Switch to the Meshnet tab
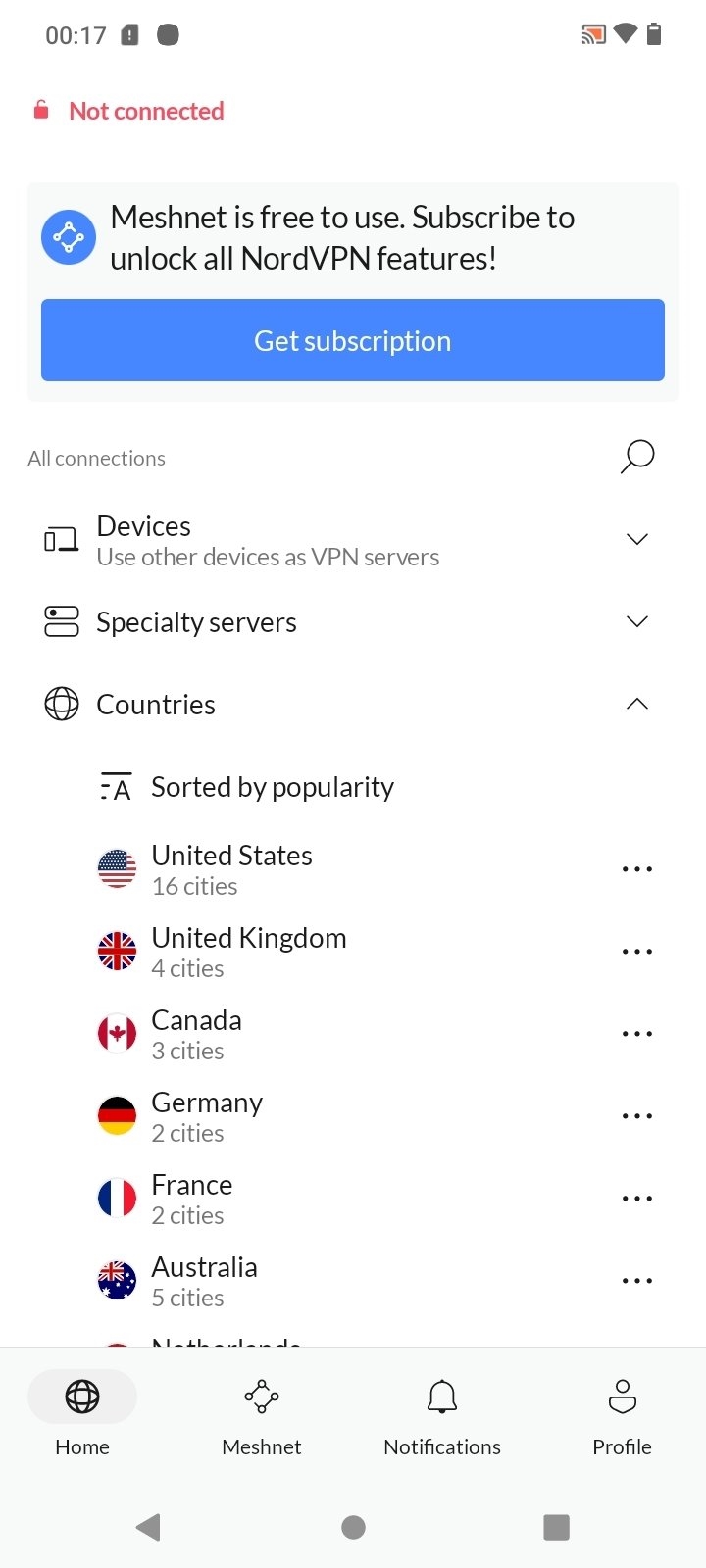Screen dimensions: 706x1568 point(262,1417)
